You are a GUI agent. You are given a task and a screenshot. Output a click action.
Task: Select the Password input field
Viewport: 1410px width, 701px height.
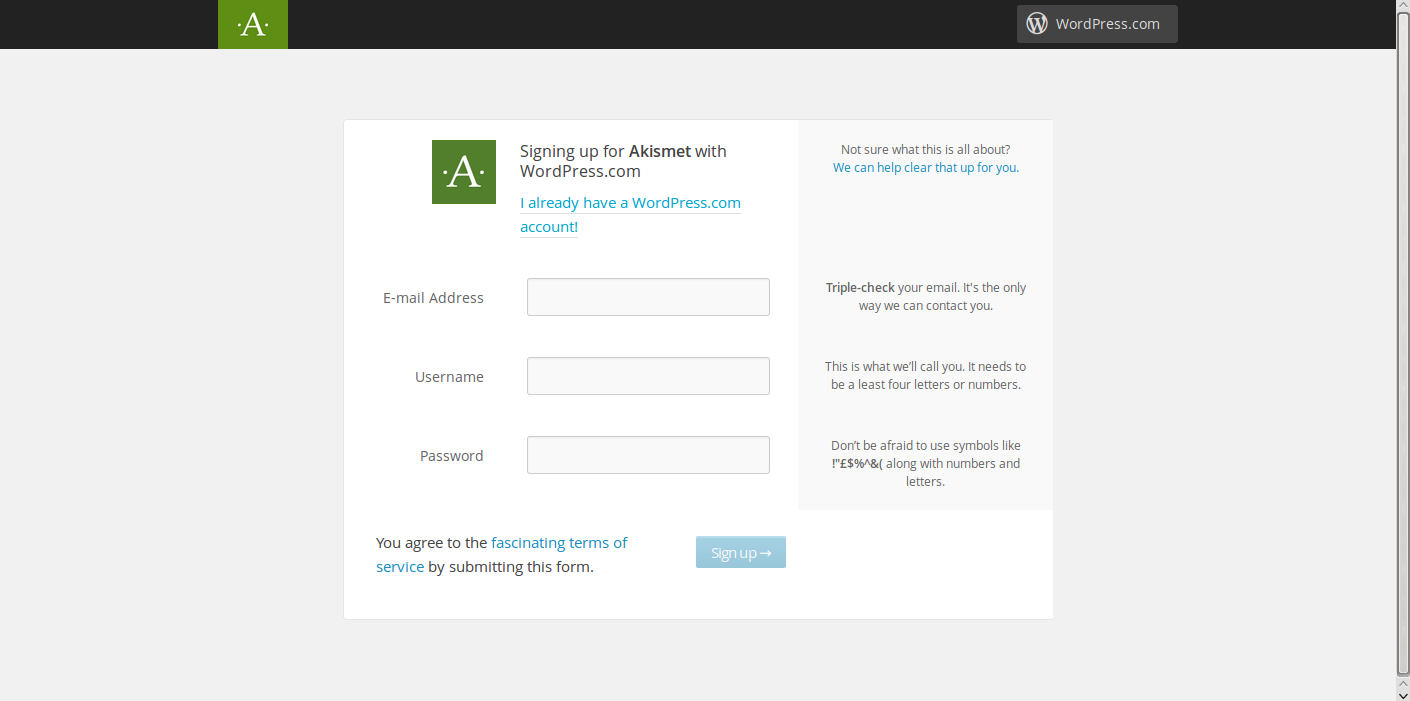[648, 455]
